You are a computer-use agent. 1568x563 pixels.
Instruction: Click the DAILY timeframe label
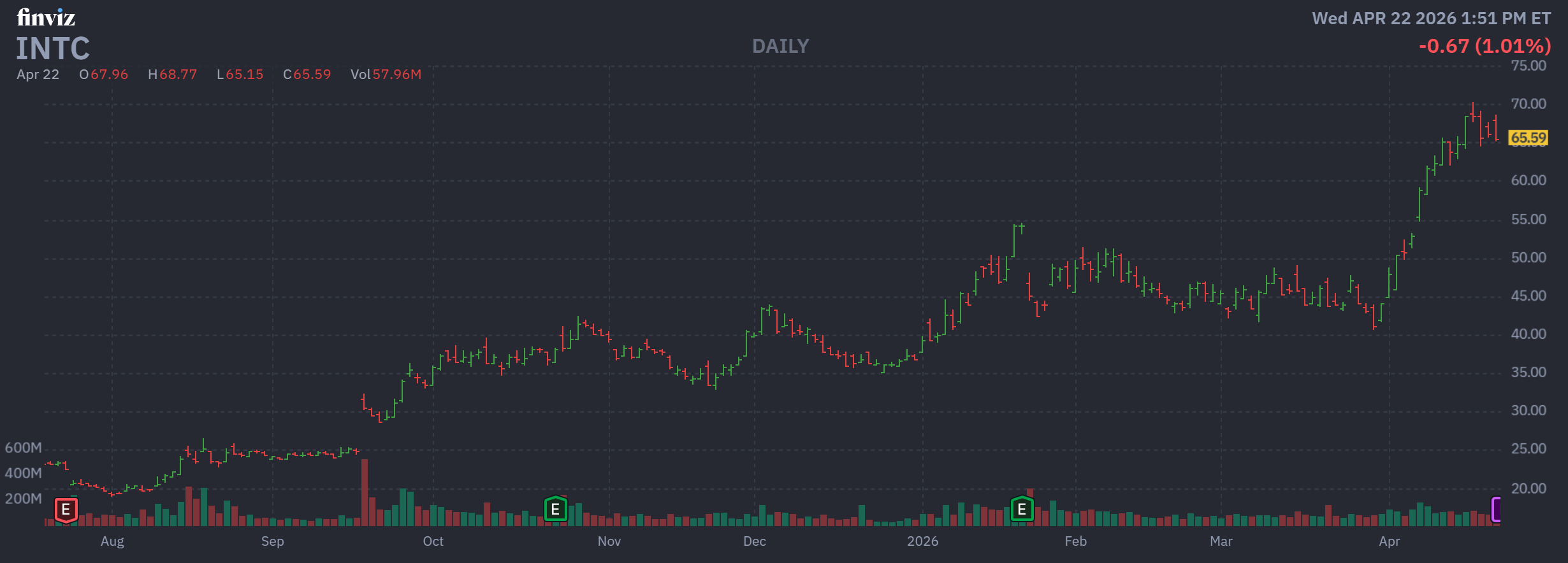pyautogui.click(x=780, y=46)
